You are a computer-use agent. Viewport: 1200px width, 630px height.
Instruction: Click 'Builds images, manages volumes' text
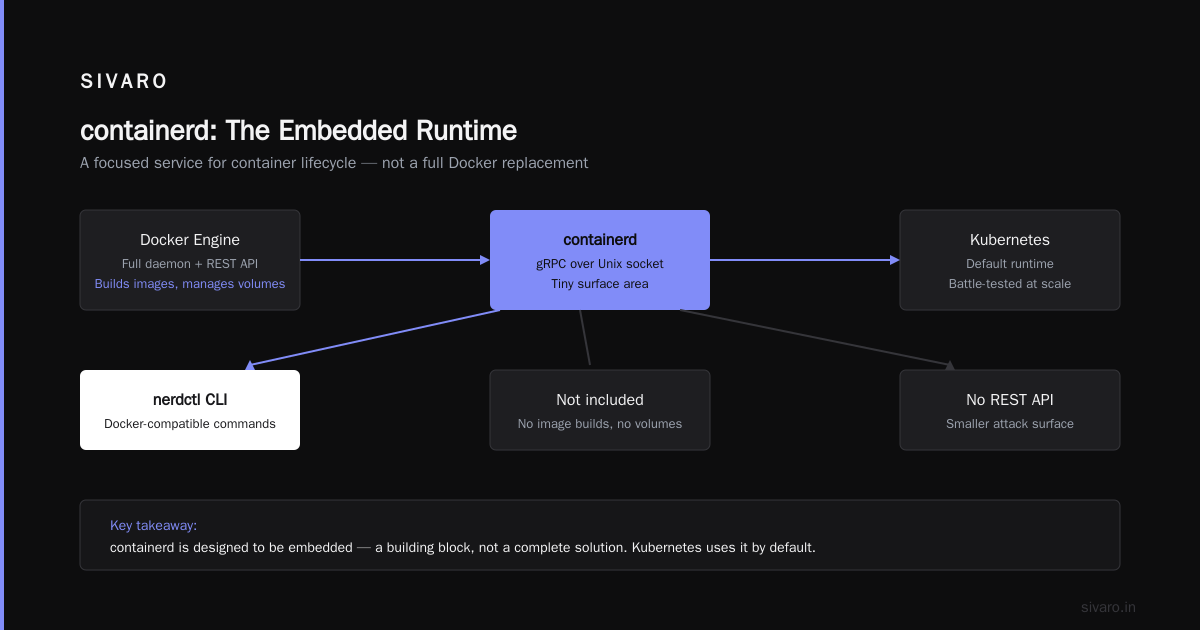point(190,284)
